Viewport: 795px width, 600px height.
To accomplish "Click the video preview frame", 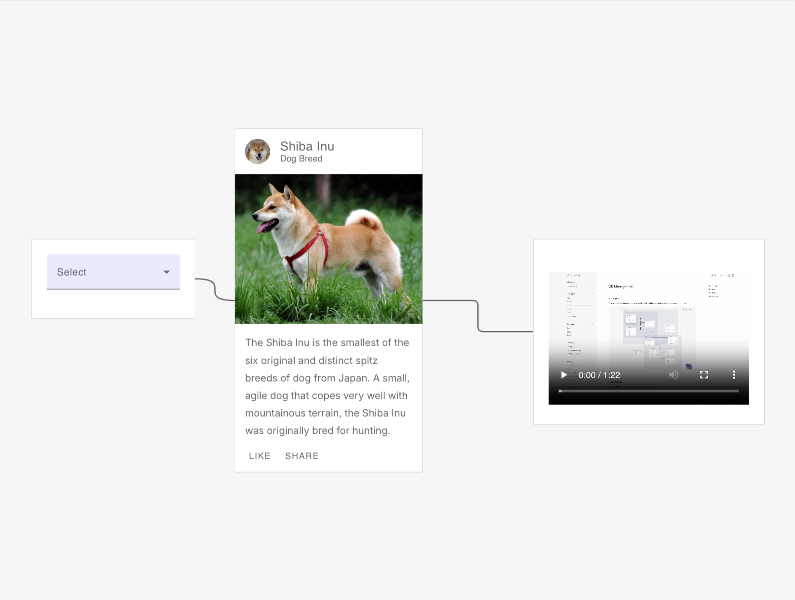I will point(648,338).
